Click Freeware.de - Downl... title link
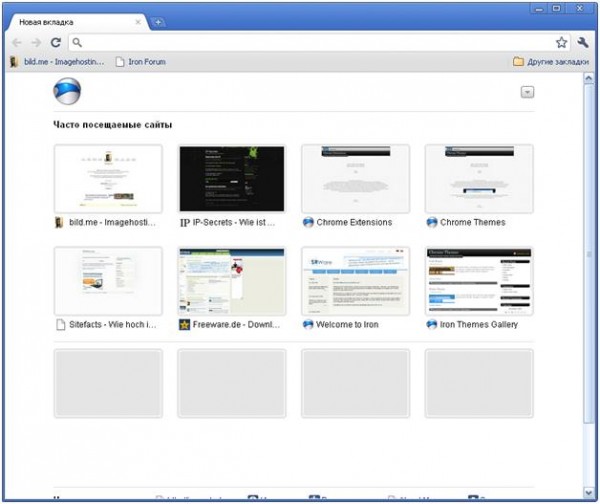The width and height of the screenshot is (600, 504). [236, 325]
